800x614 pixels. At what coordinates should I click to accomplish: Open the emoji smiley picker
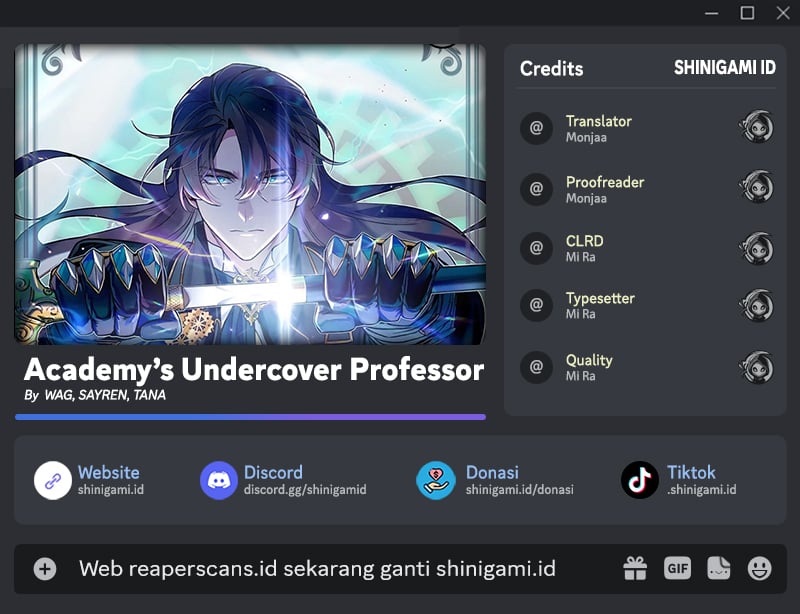point(760,568)
